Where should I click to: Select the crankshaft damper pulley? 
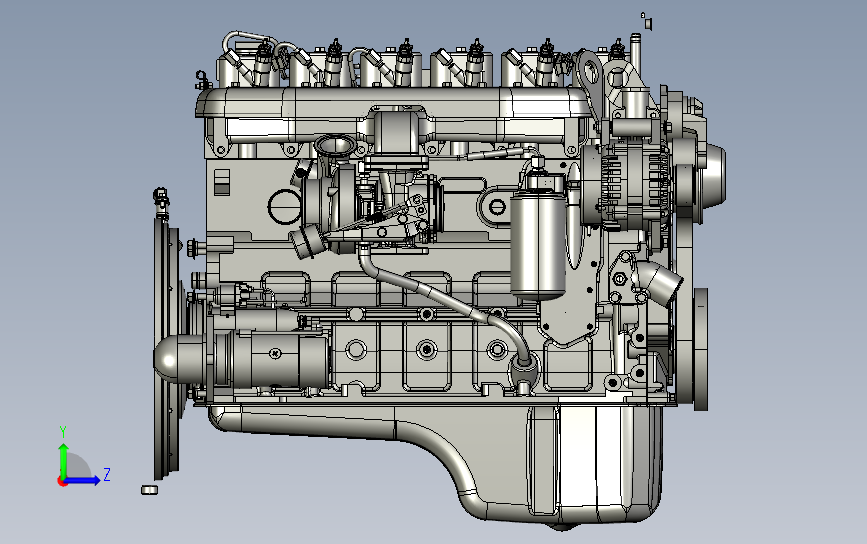[701, 349]
